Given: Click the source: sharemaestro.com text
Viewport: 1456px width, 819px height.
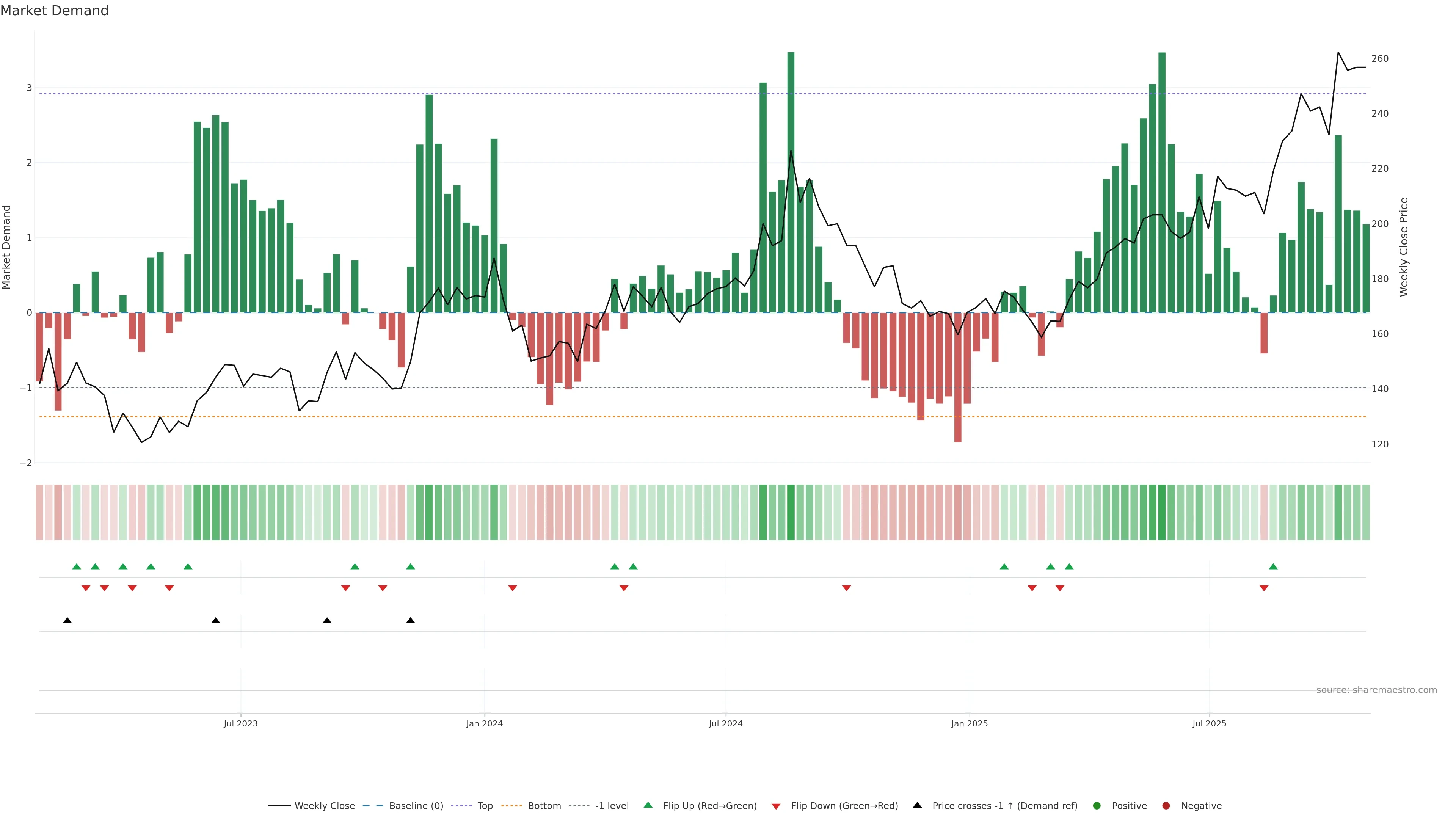Looking at the screenshot, I should click(1376, 690).
